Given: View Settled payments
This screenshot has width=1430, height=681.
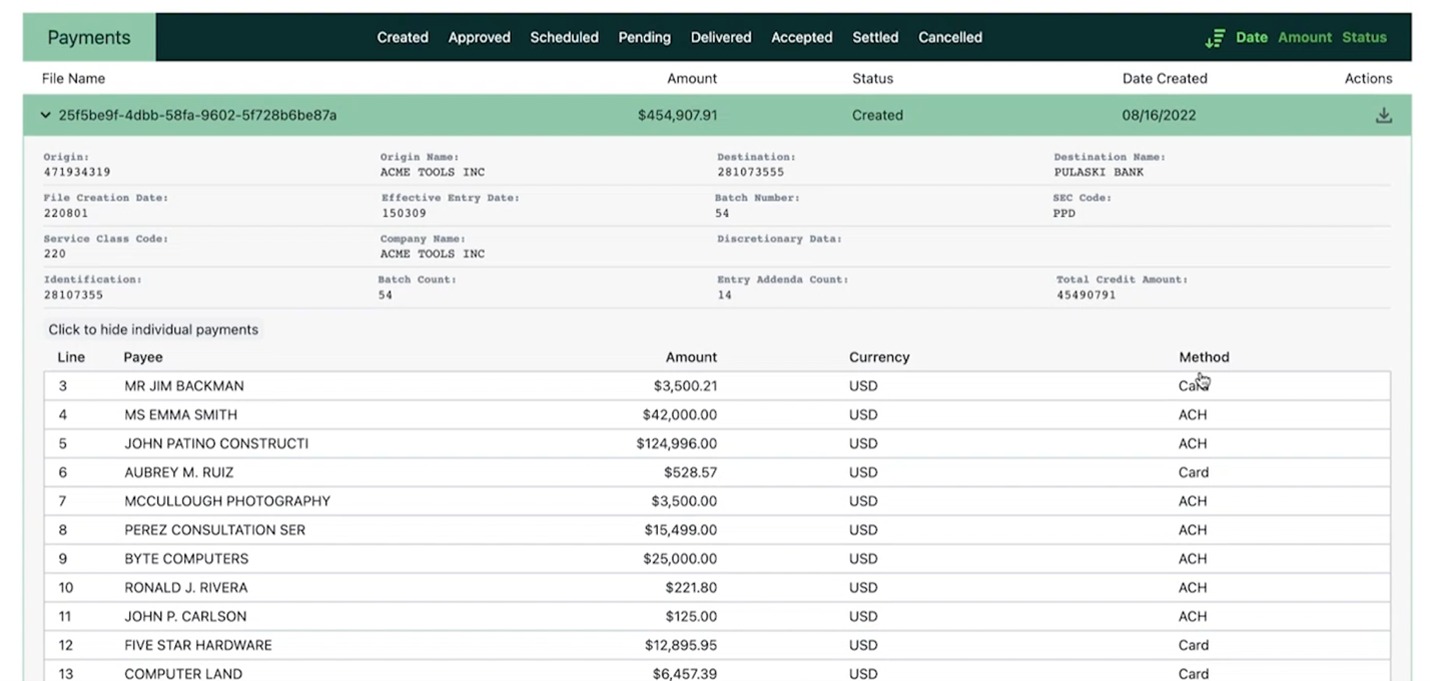Looking at the screenshot, I should 875,37.
